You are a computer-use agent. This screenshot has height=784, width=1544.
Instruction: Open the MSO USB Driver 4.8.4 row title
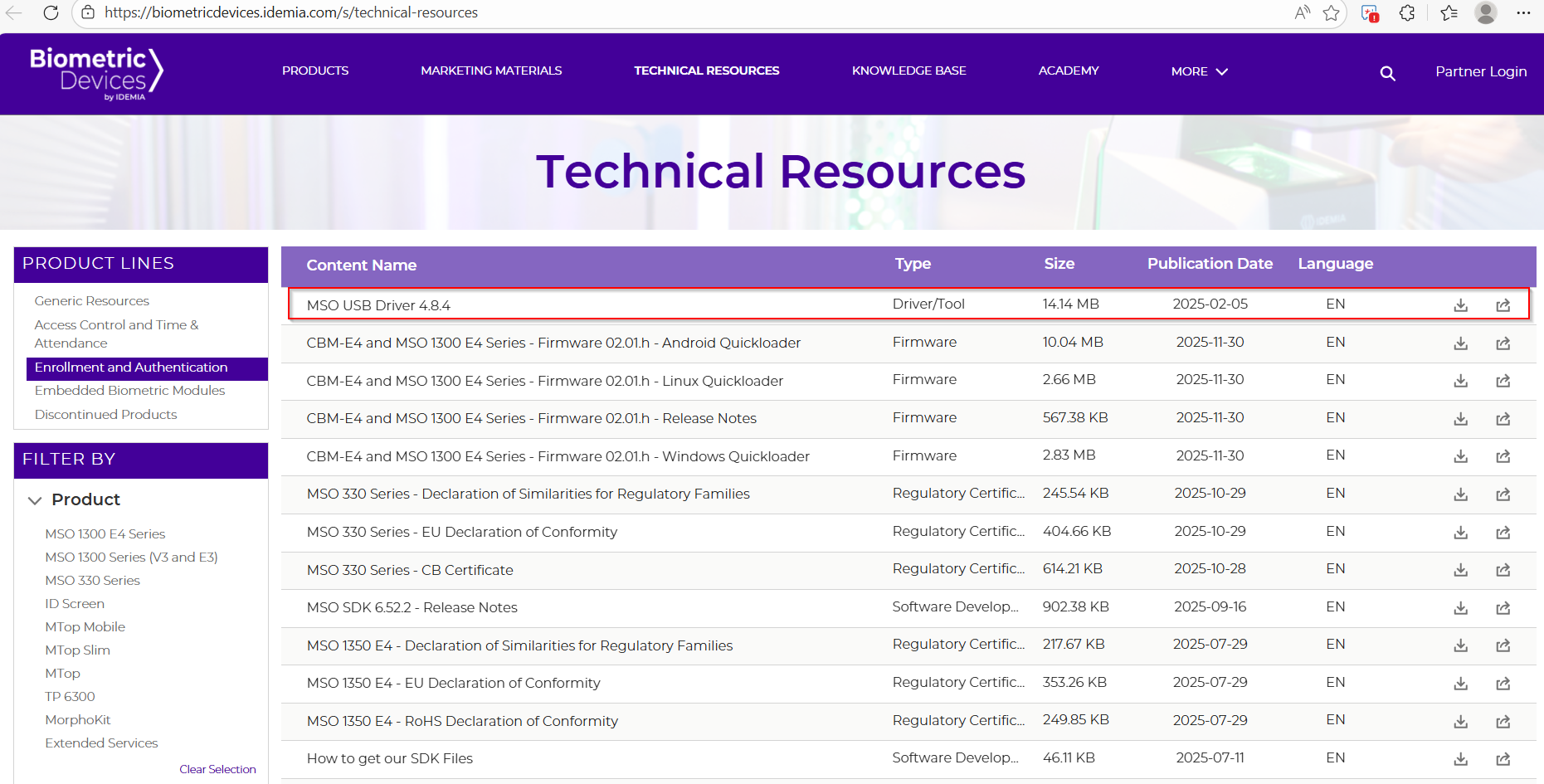point(378,305)
